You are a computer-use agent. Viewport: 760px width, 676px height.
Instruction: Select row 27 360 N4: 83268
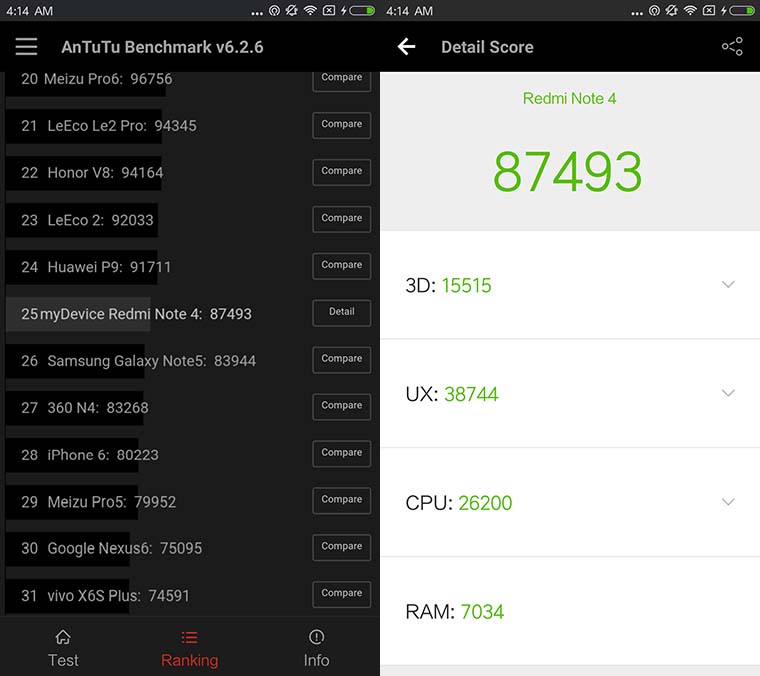point(189,408)
